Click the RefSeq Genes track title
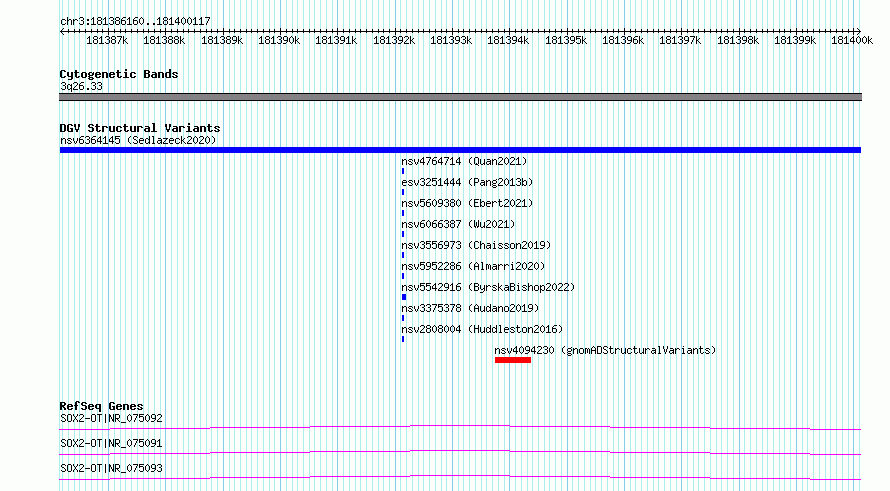 click(x=101, y=406)
